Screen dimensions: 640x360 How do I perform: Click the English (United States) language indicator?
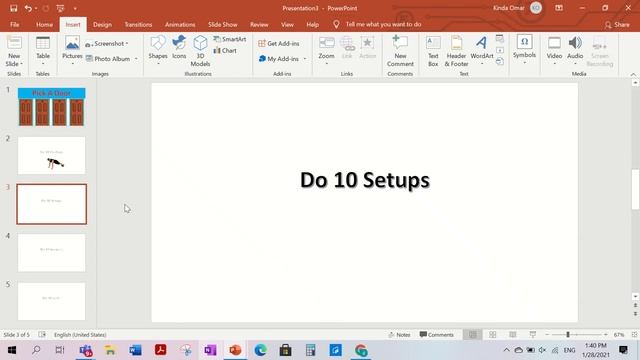click(x=80, y=335)
